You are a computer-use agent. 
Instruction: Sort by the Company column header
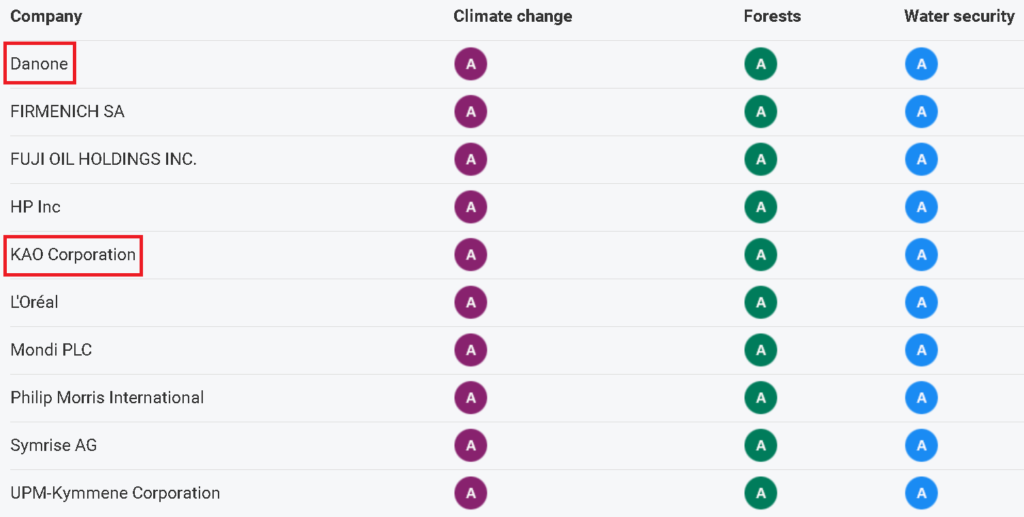(46, 17)
